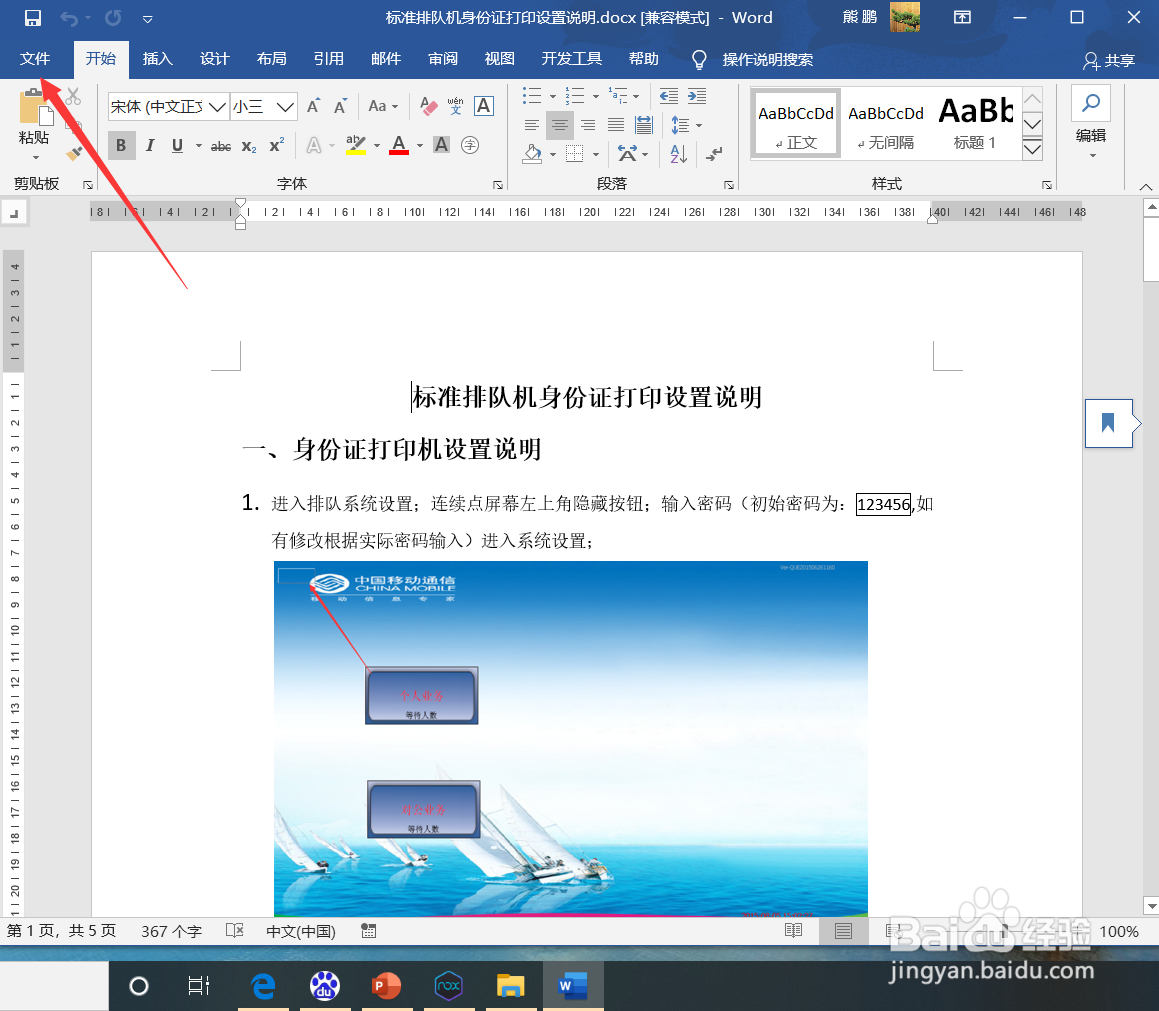The height and width of the screenshot is (1011, 1159).
Task: Toggle bold formatting
Action: point(121,146)
